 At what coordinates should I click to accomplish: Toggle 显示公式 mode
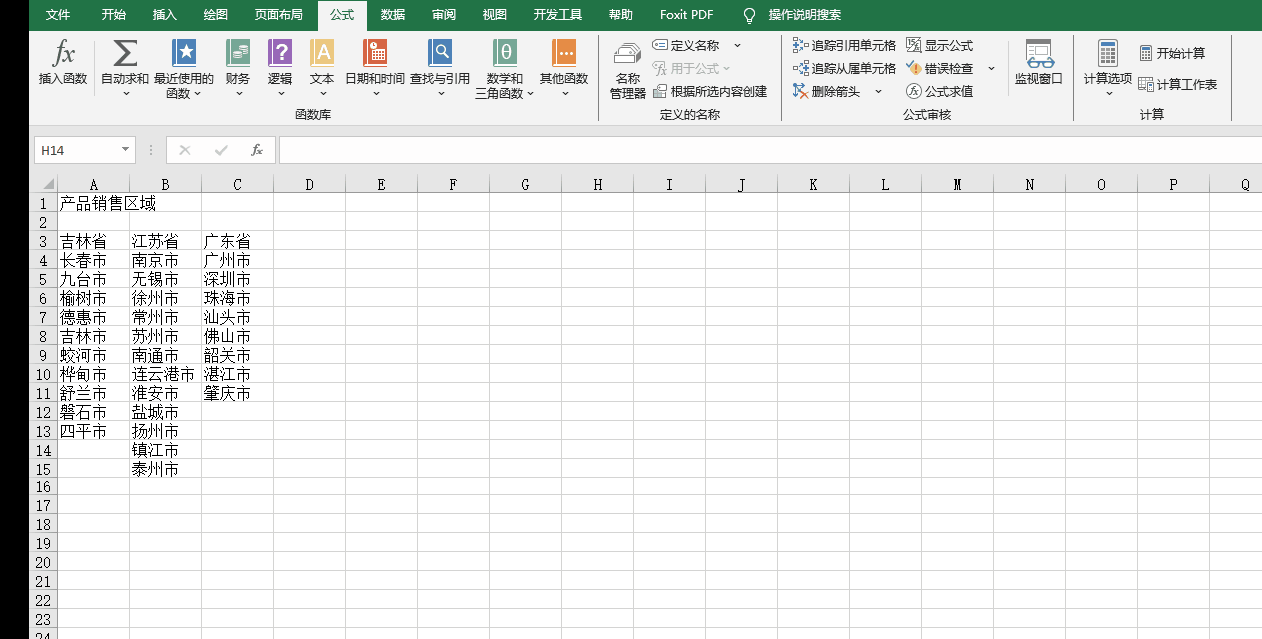pyautogui.click(x=939, y=45)
